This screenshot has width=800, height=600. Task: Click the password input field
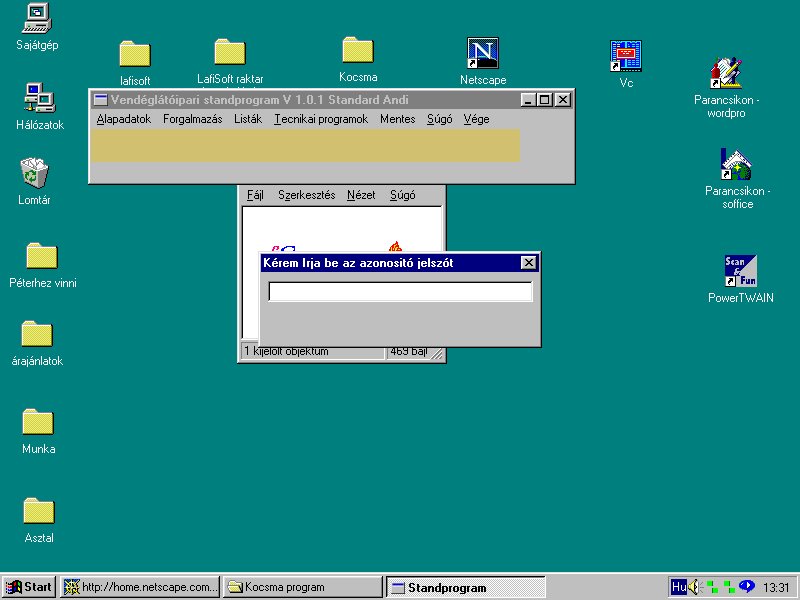[400, 292]
